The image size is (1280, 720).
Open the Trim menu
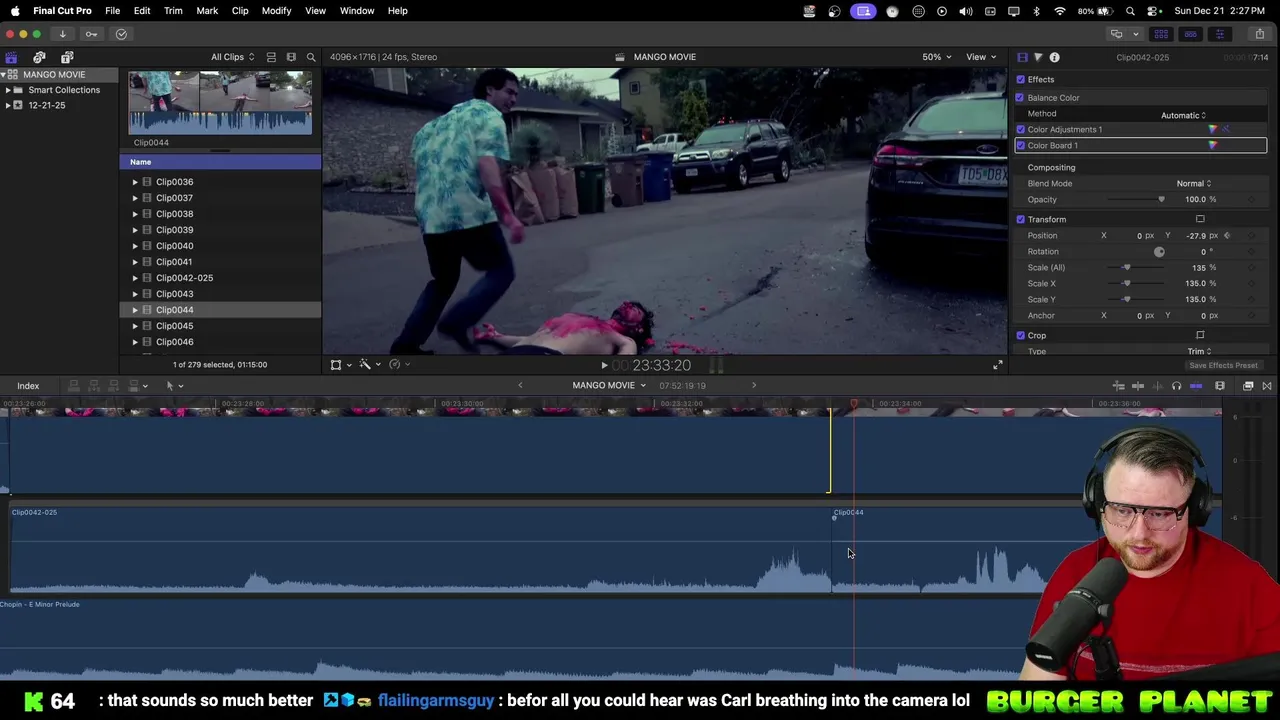pyautogui.click(x=173, y=11)
